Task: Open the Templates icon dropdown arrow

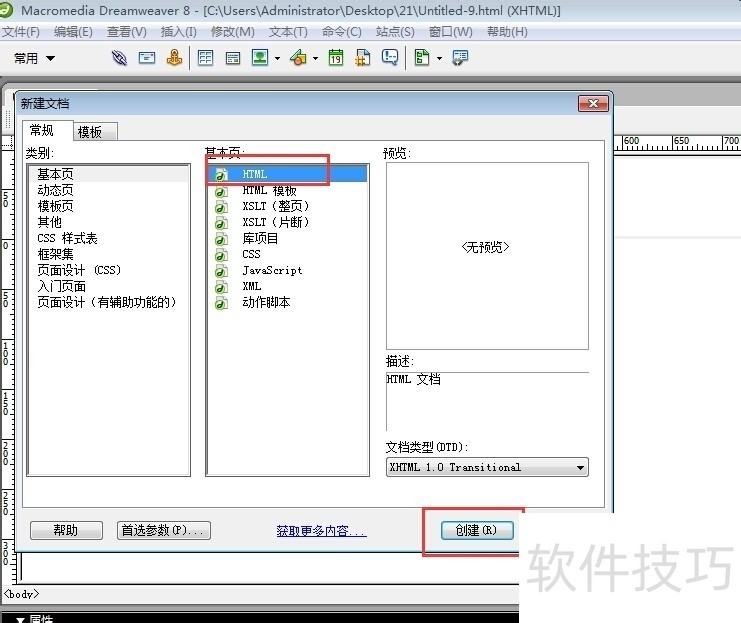Action: 439,59
